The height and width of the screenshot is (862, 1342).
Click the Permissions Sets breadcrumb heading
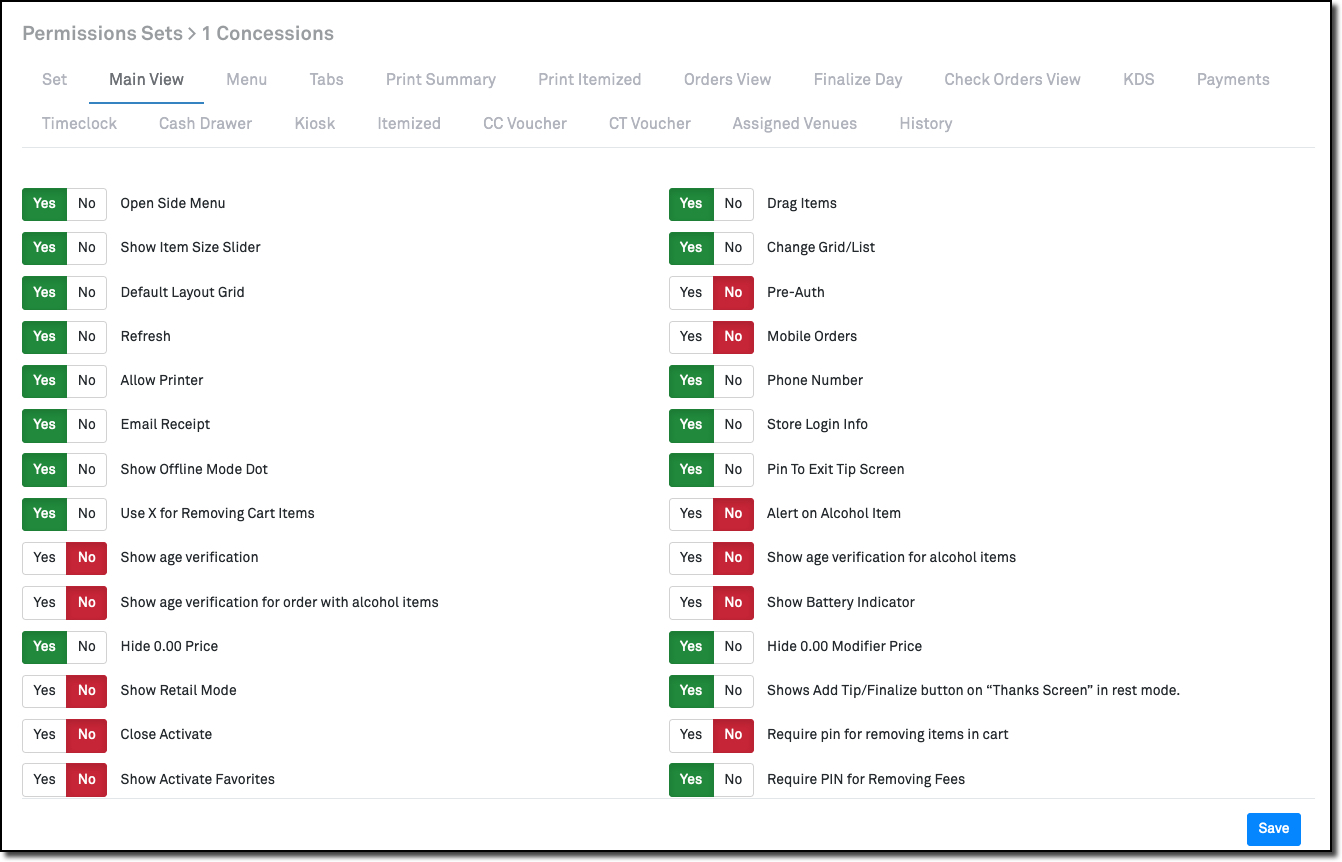point(101,33)
